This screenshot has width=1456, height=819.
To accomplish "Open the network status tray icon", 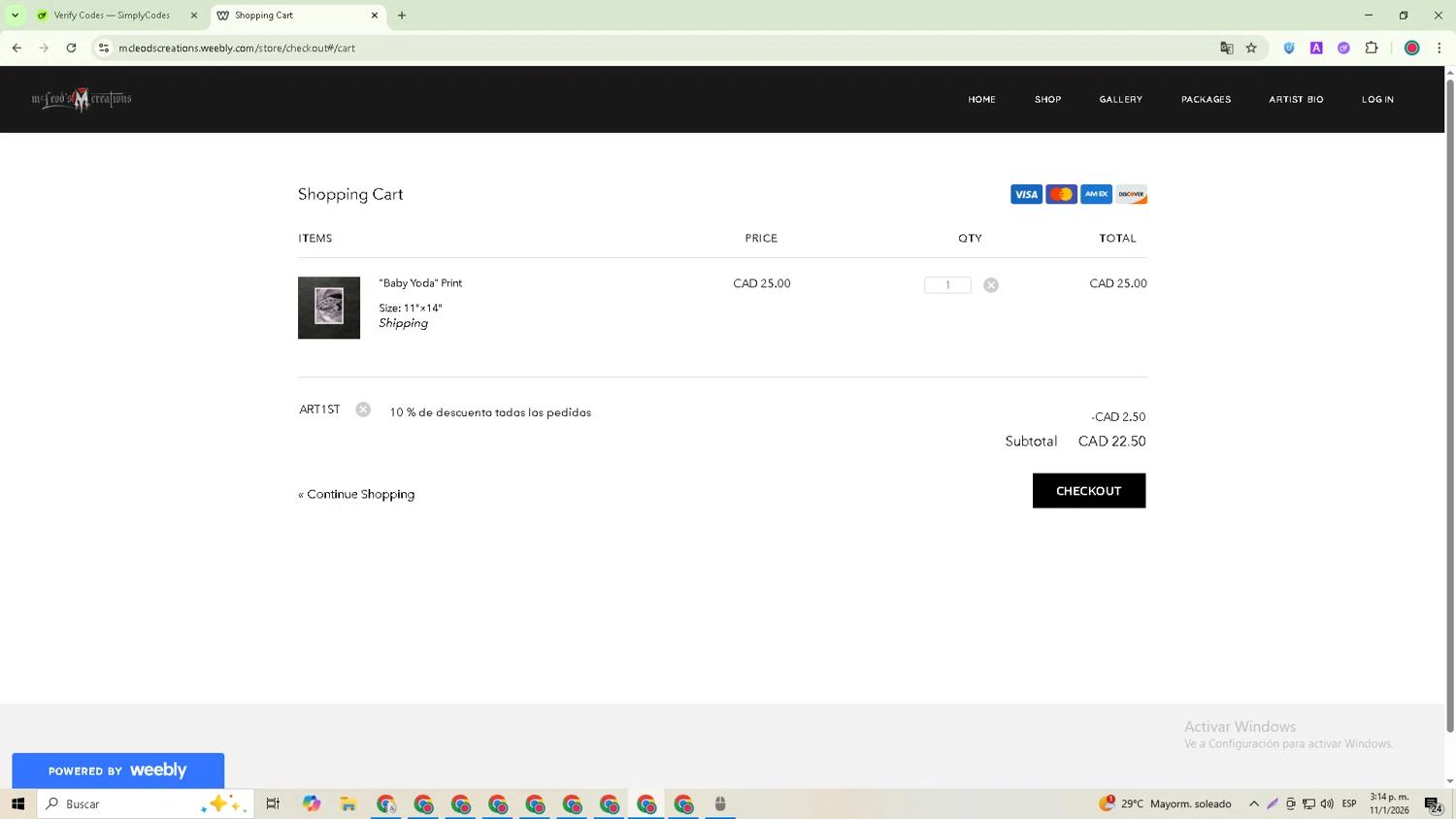I will tap(1308, 803).
